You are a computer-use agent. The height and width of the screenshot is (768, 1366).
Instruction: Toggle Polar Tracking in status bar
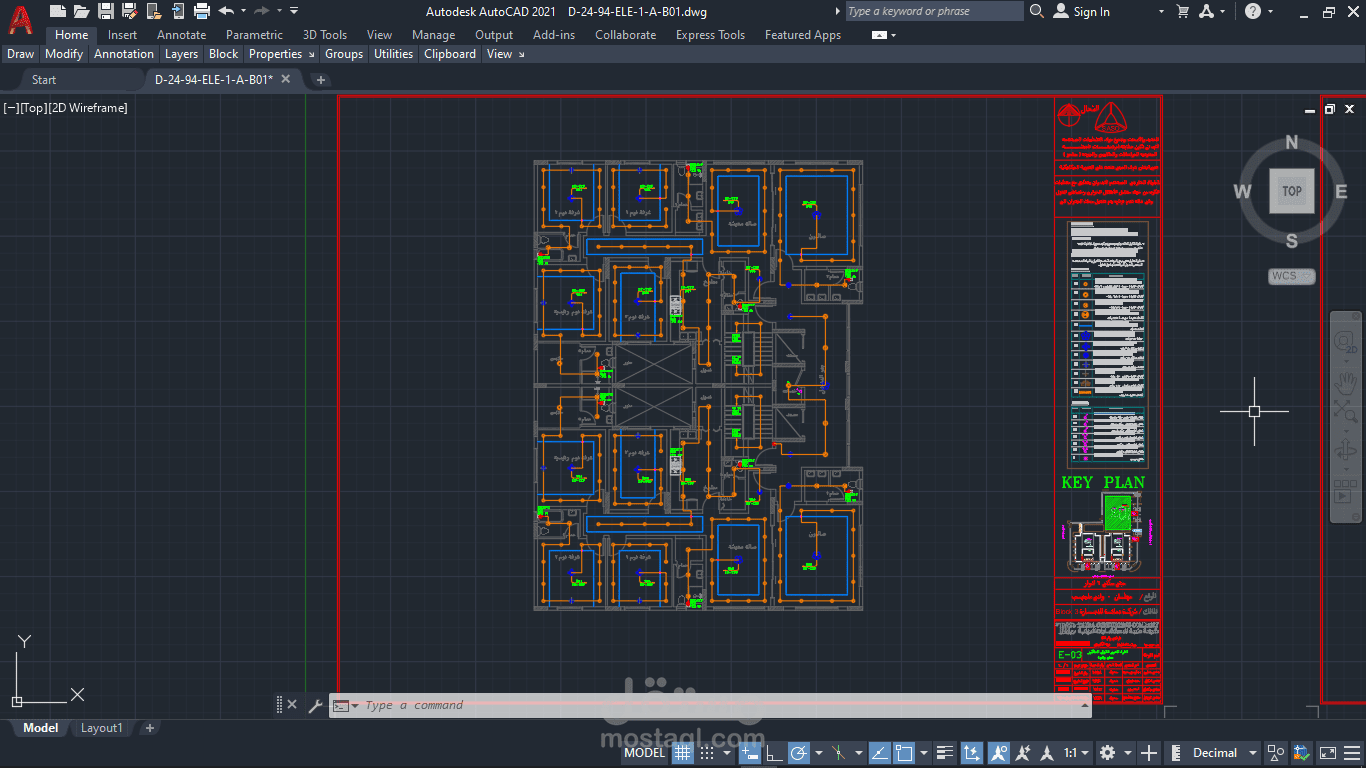800,753
